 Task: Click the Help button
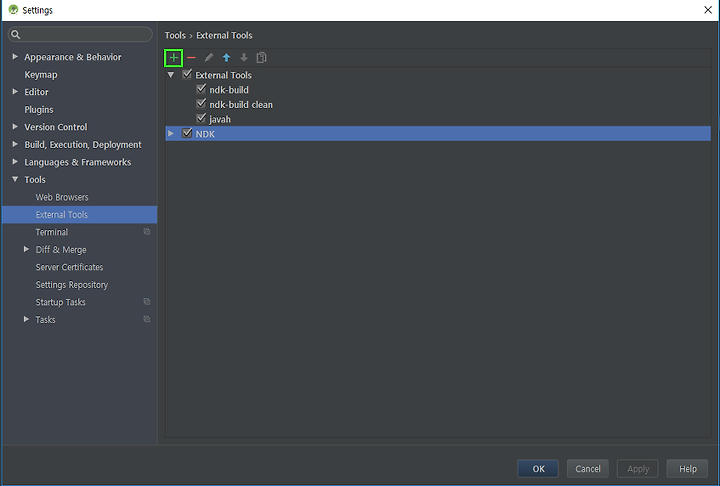click(687, 469)
